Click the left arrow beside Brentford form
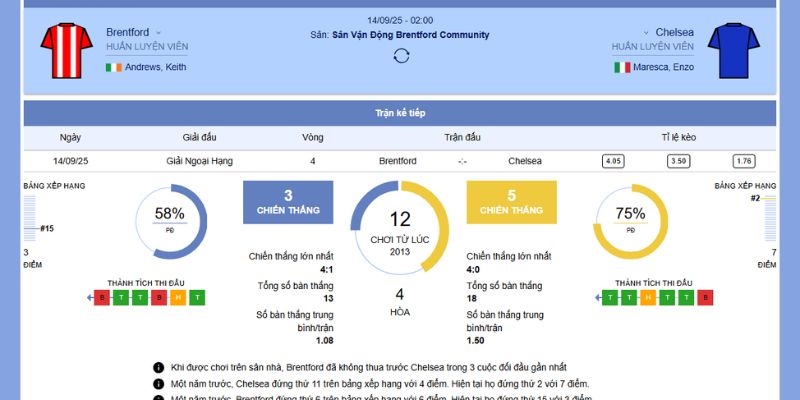Screen dimensions: 800x400 (90, 297)
